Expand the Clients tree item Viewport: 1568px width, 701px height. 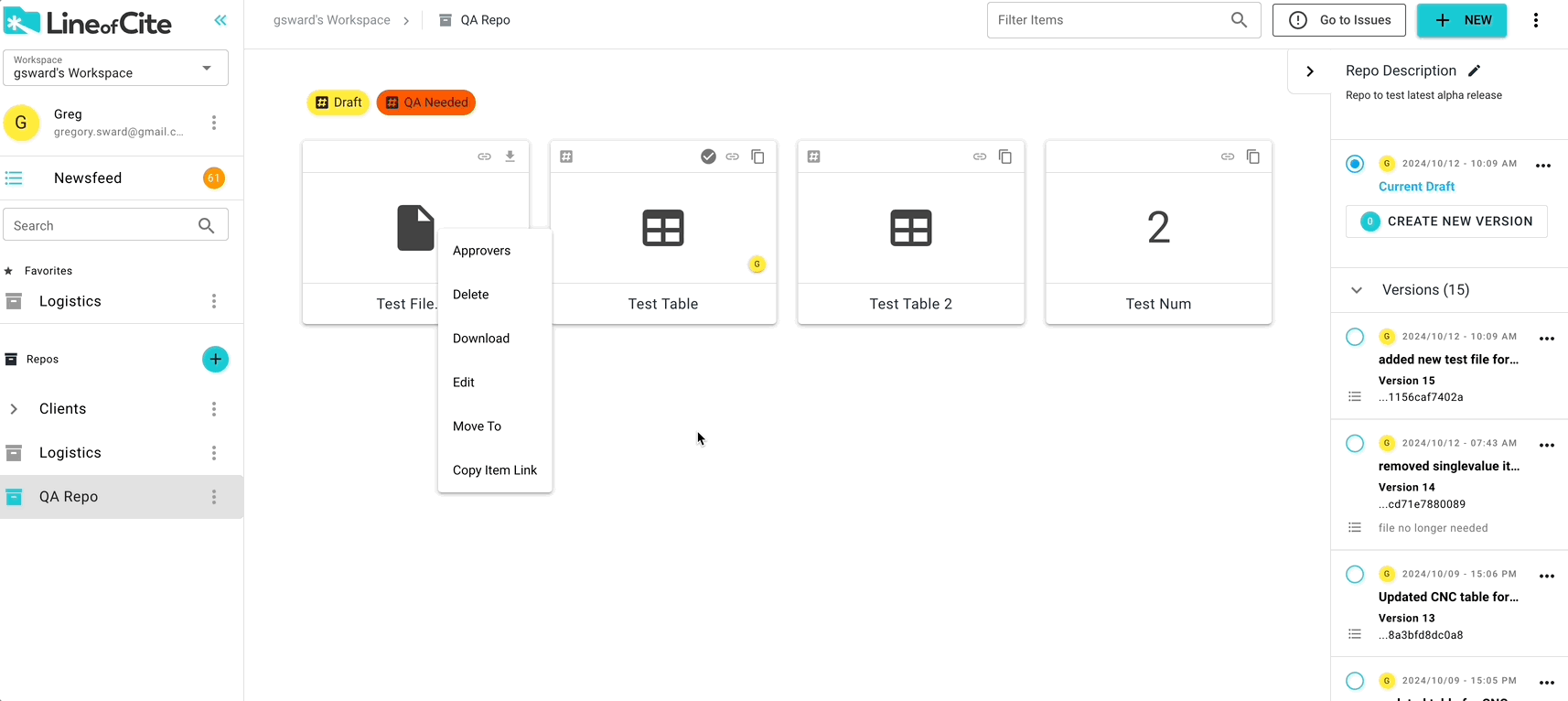14,409
